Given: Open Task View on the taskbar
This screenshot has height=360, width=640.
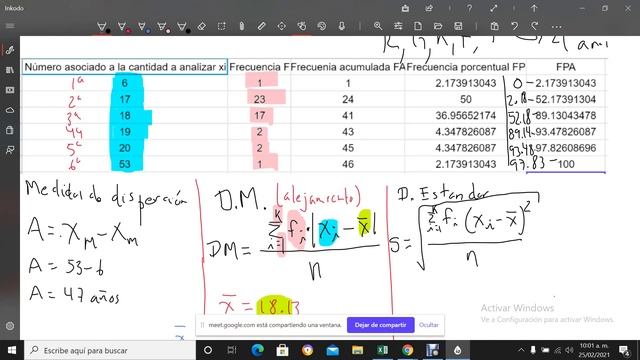Looking at the screenshot, I should (x=232, y=350).
